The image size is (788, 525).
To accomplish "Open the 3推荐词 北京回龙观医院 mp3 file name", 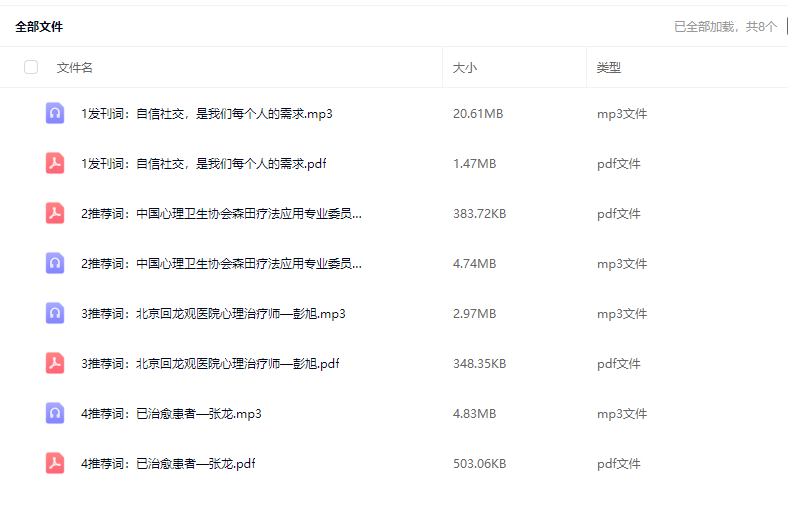I will 213,314.
